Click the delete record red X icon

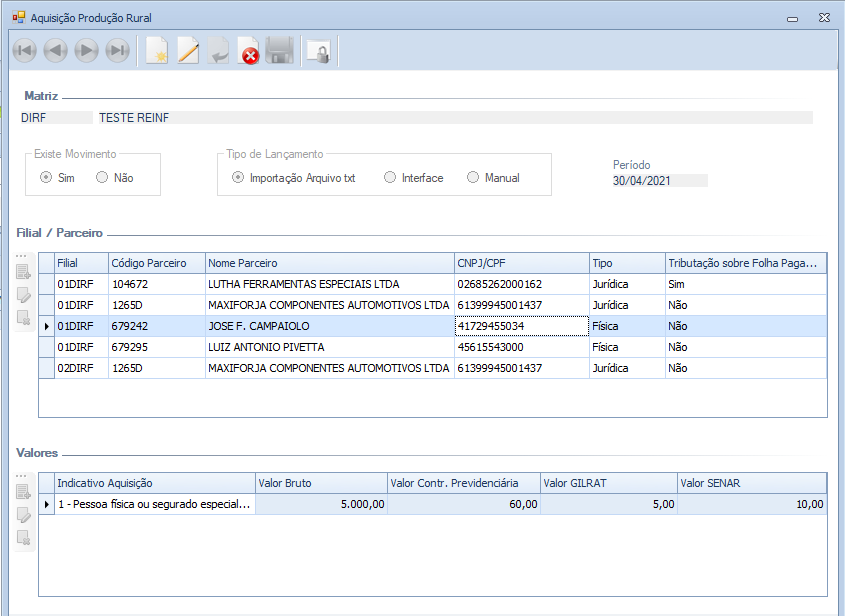249,51
